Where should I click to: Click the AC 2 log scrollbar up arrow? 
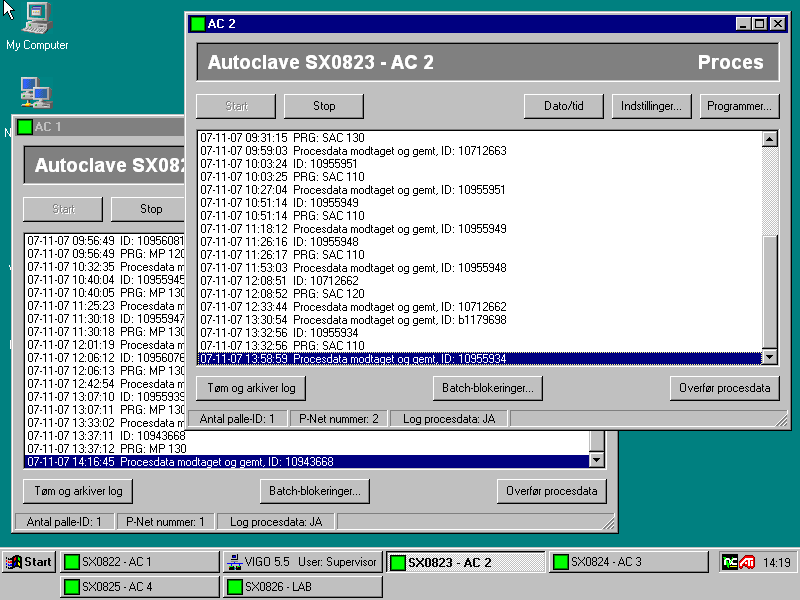[770, 139]
